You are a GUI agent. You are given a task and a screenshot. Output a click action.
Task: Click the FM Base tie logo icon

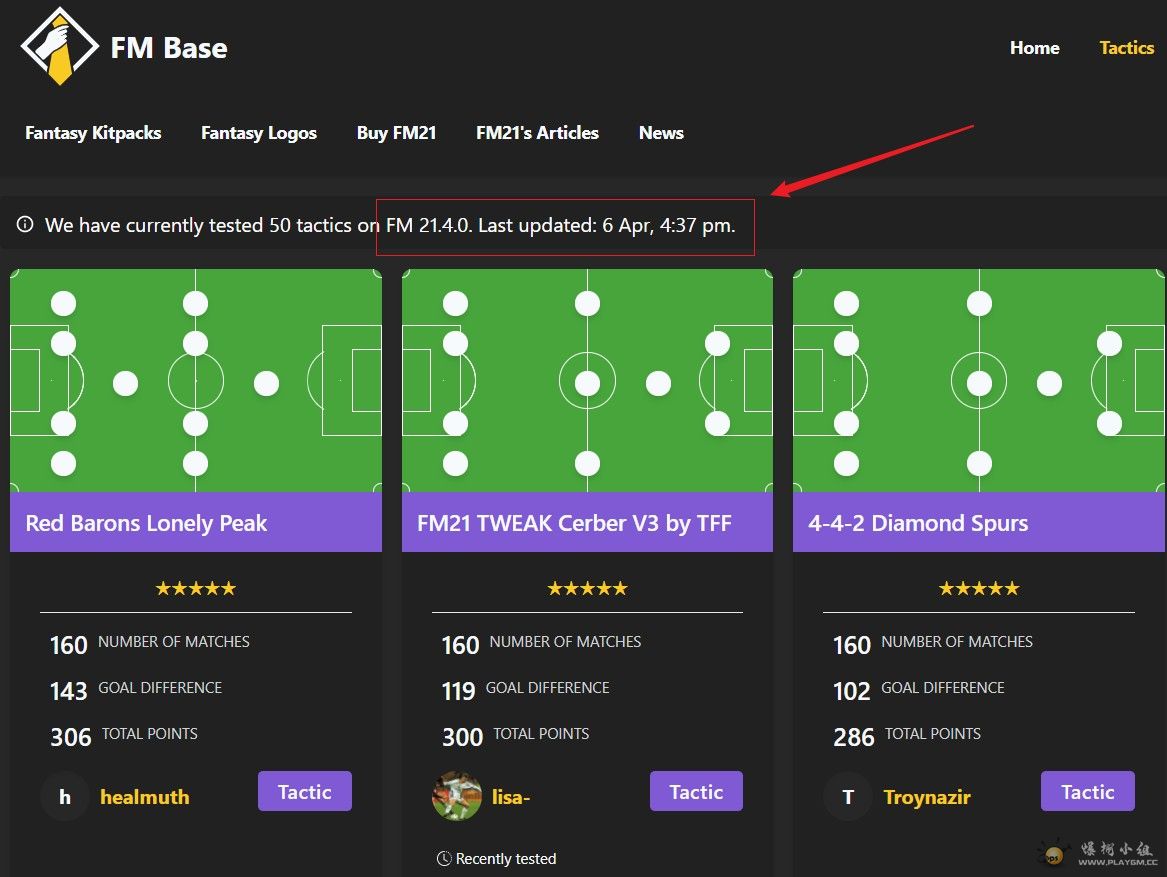pos(60,46)
